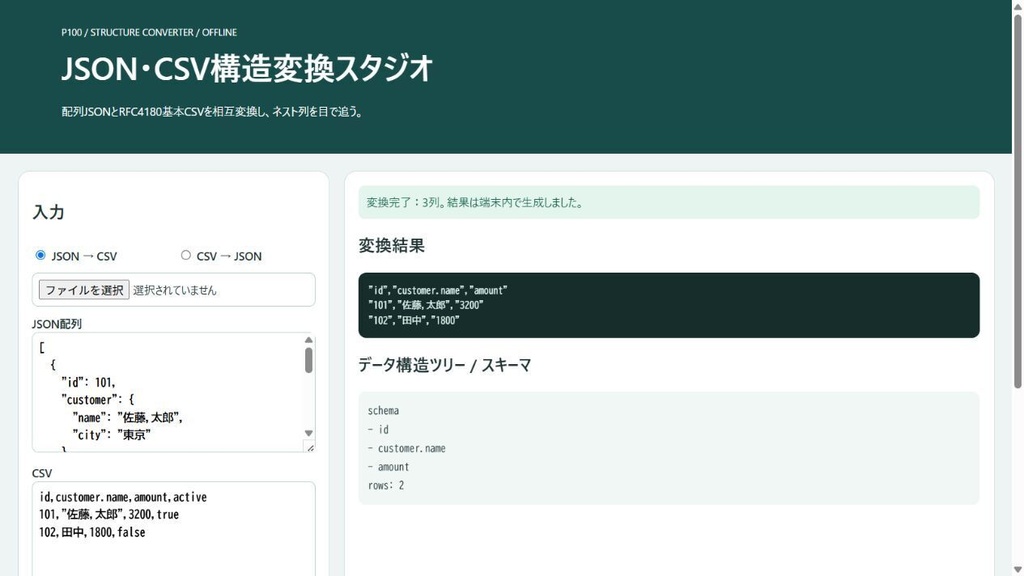Click the JSON配列 field label
1024x576 pixels.
[57, 324]
